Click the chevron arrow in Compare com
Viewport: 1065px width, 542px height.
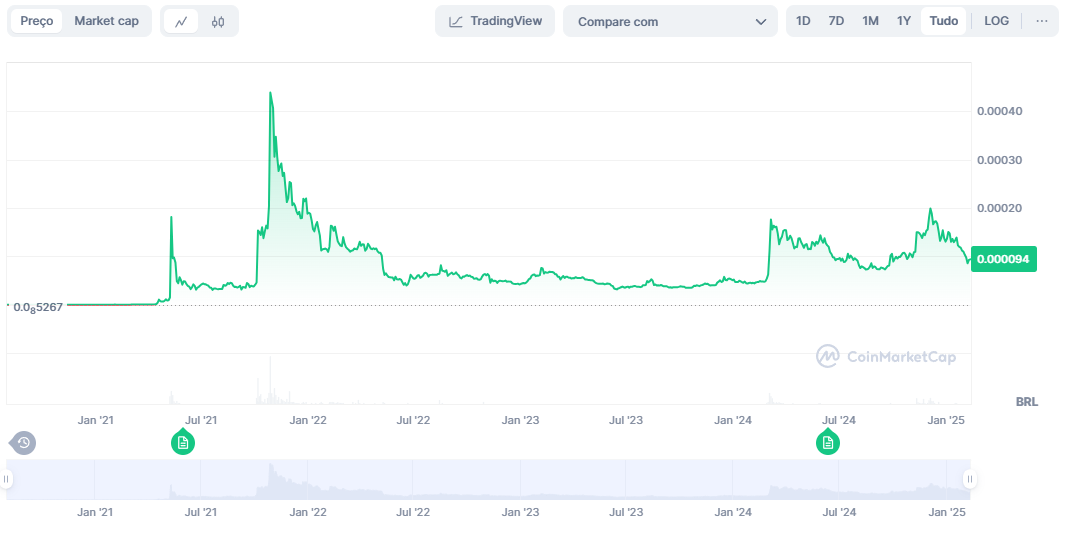(761, 21)
